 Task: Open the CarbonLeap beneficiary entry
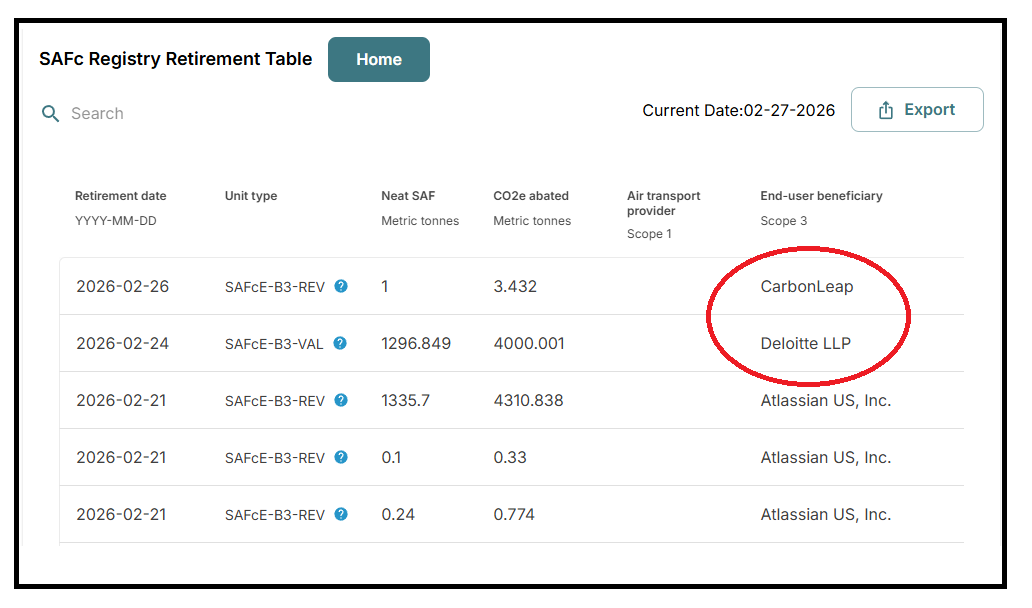pyautogui.click(x=807, y=286)
